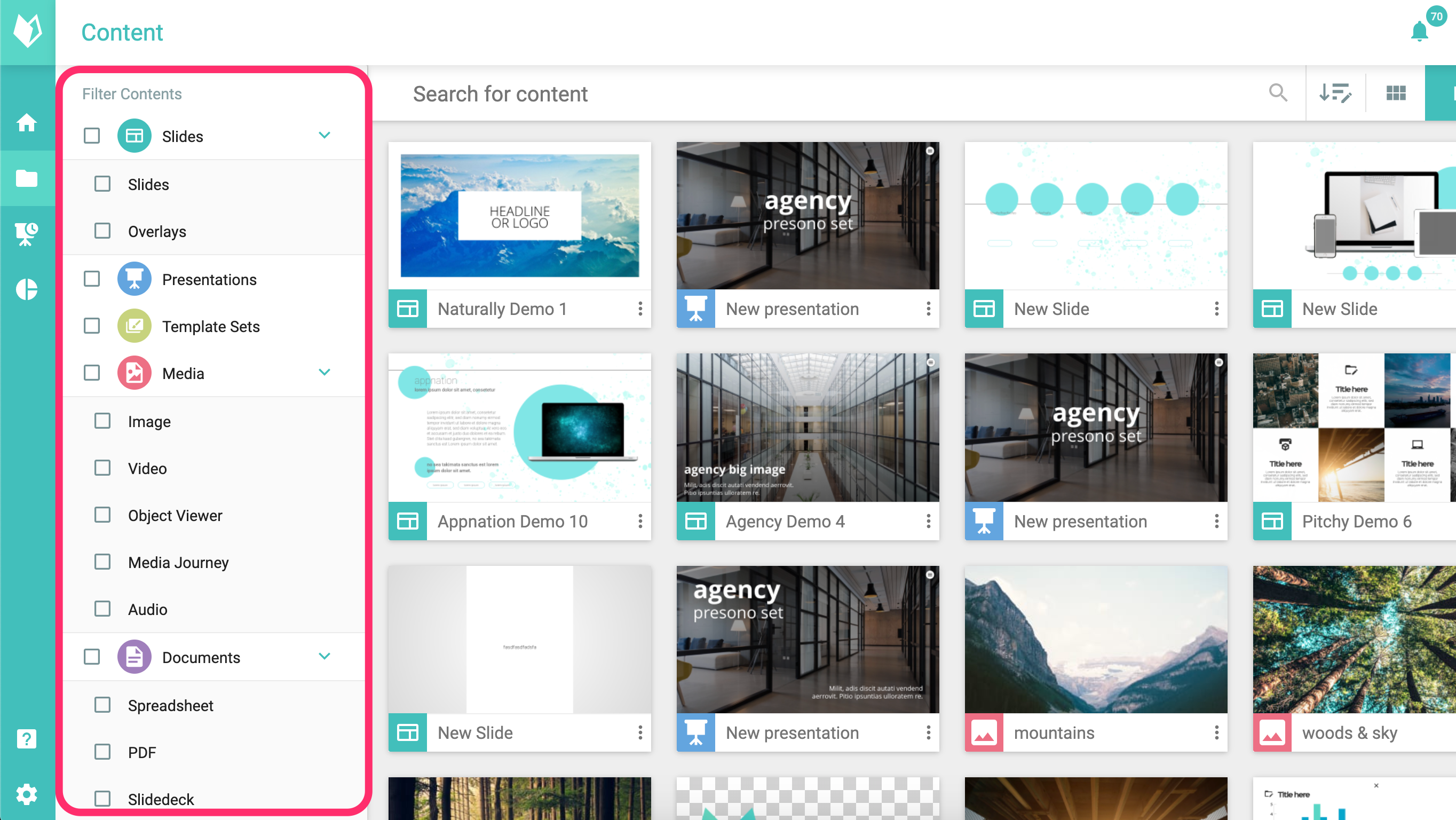Click the presono fox logo
The height and width of the screenshot is (820, 1456).
27,31
